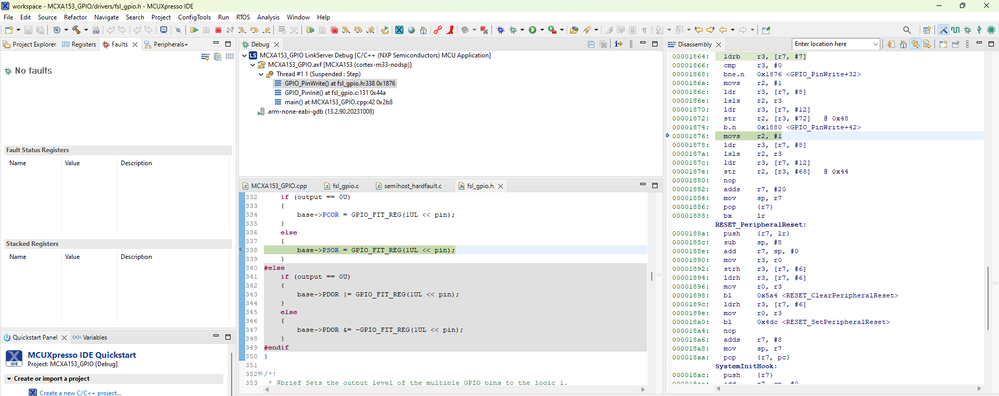Switch to the green waveform perspective icon

click(956, 30)
